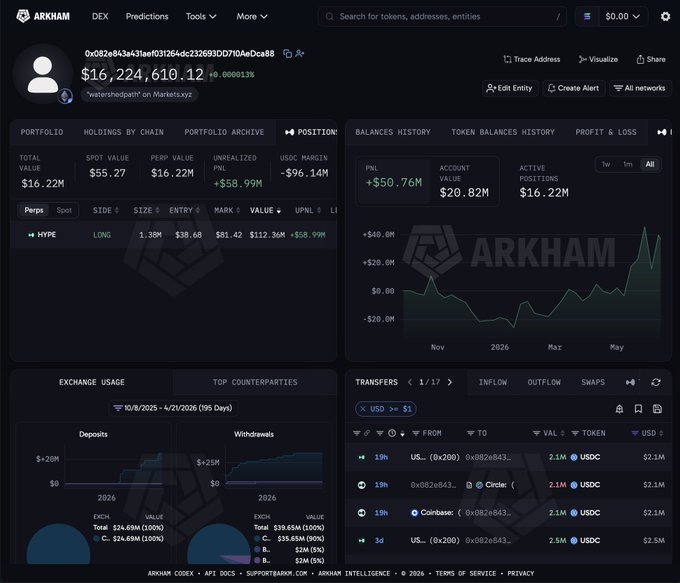Click the bookmark icon in the transfers panel
The image size is (680, 583).
(x=638, y=409)
